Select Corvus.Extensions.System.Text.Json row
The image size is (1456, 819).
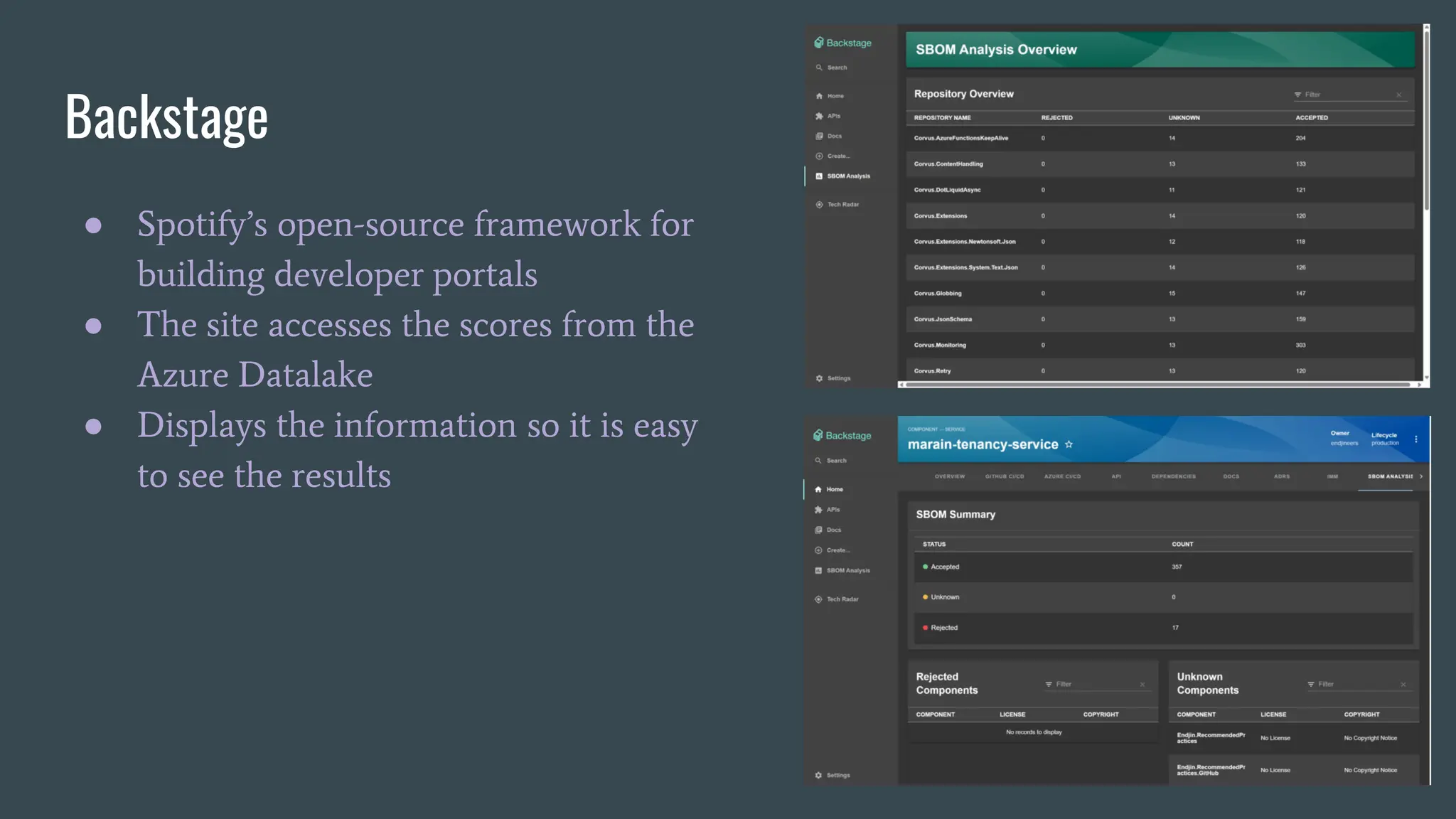pyautogui.click(x=1160, y=267)
